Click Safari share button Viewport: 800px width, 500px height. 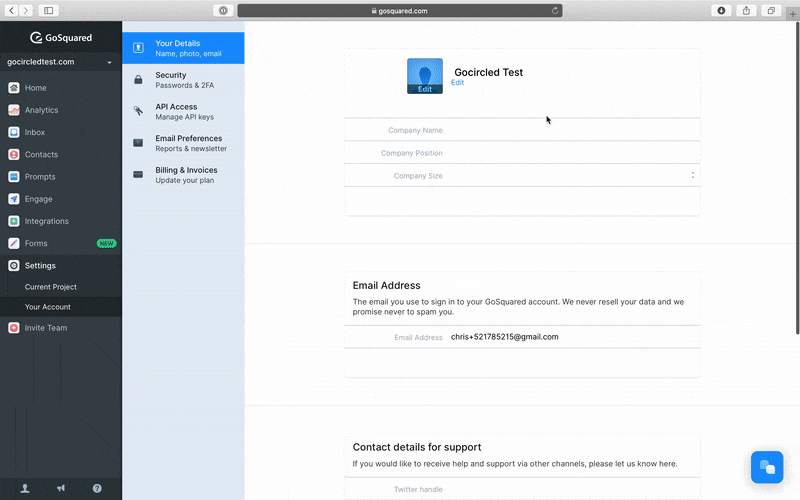click(746, 10)
